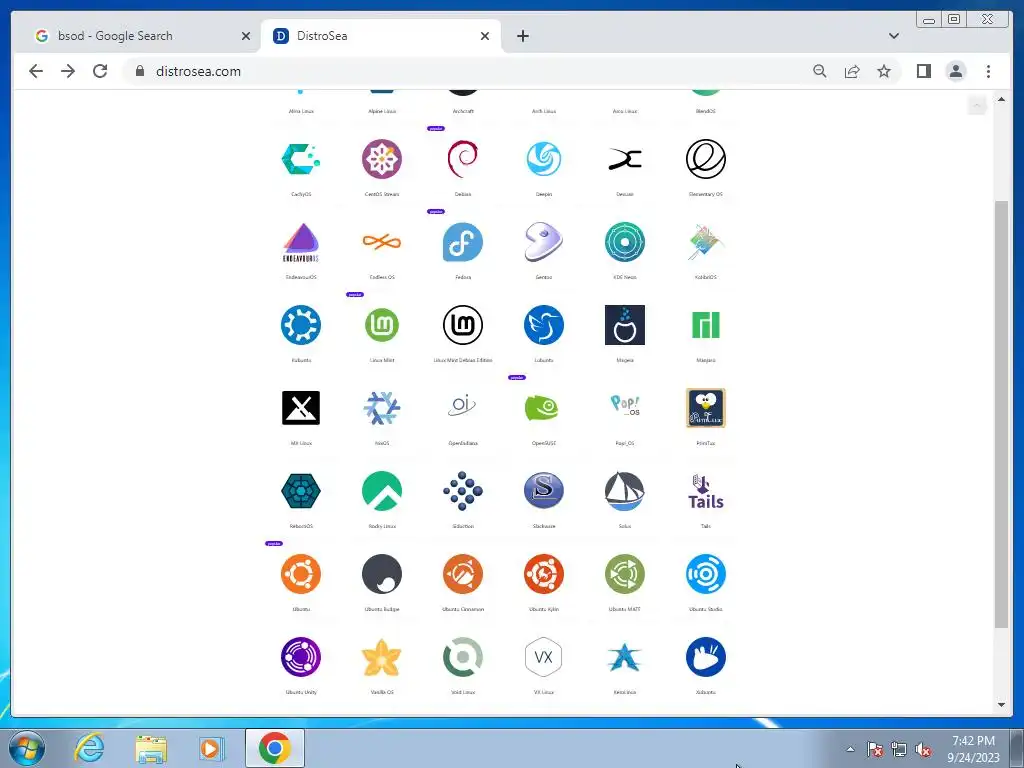The image size is (1024, 768).
Task: Select the Devuan logo
Action: 625,159
